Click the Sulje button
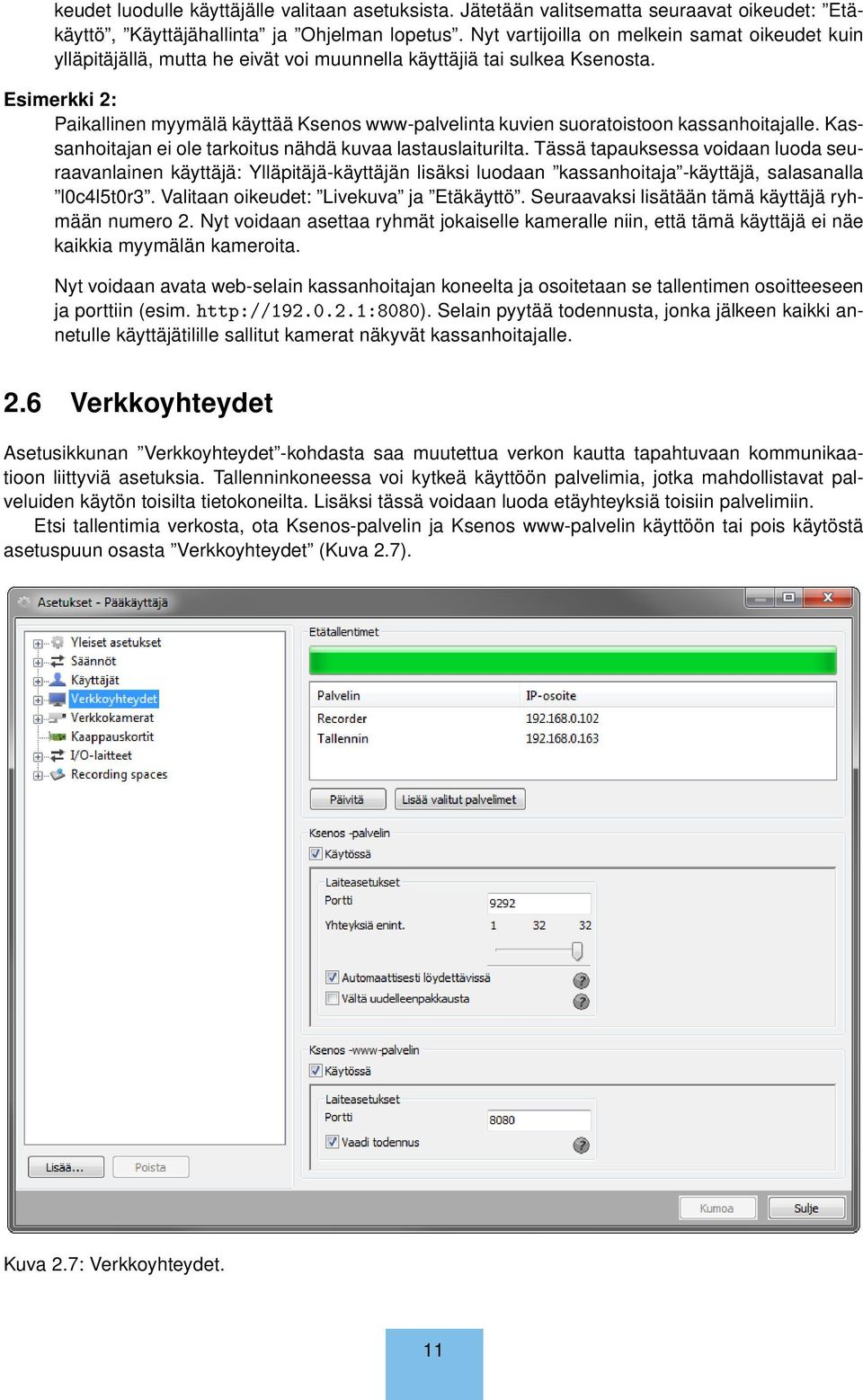Image resolution: width=863 pixels, height=1400 pixels. pos(806,1208)
